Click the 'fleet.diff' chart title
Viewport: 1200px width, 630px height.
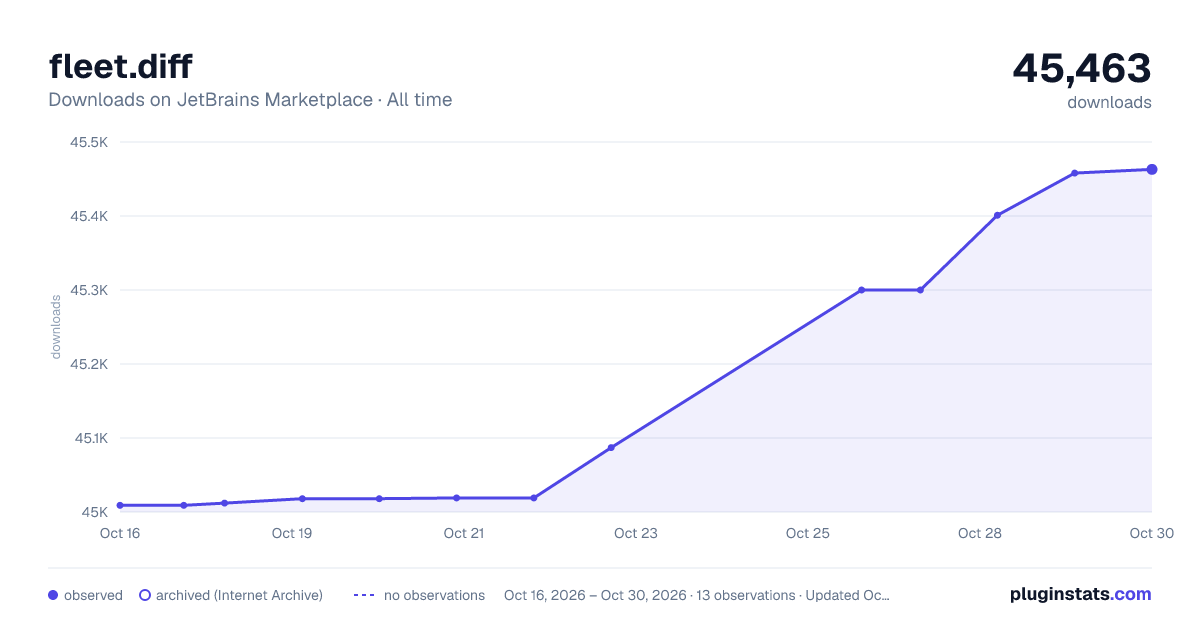[120, 66]
